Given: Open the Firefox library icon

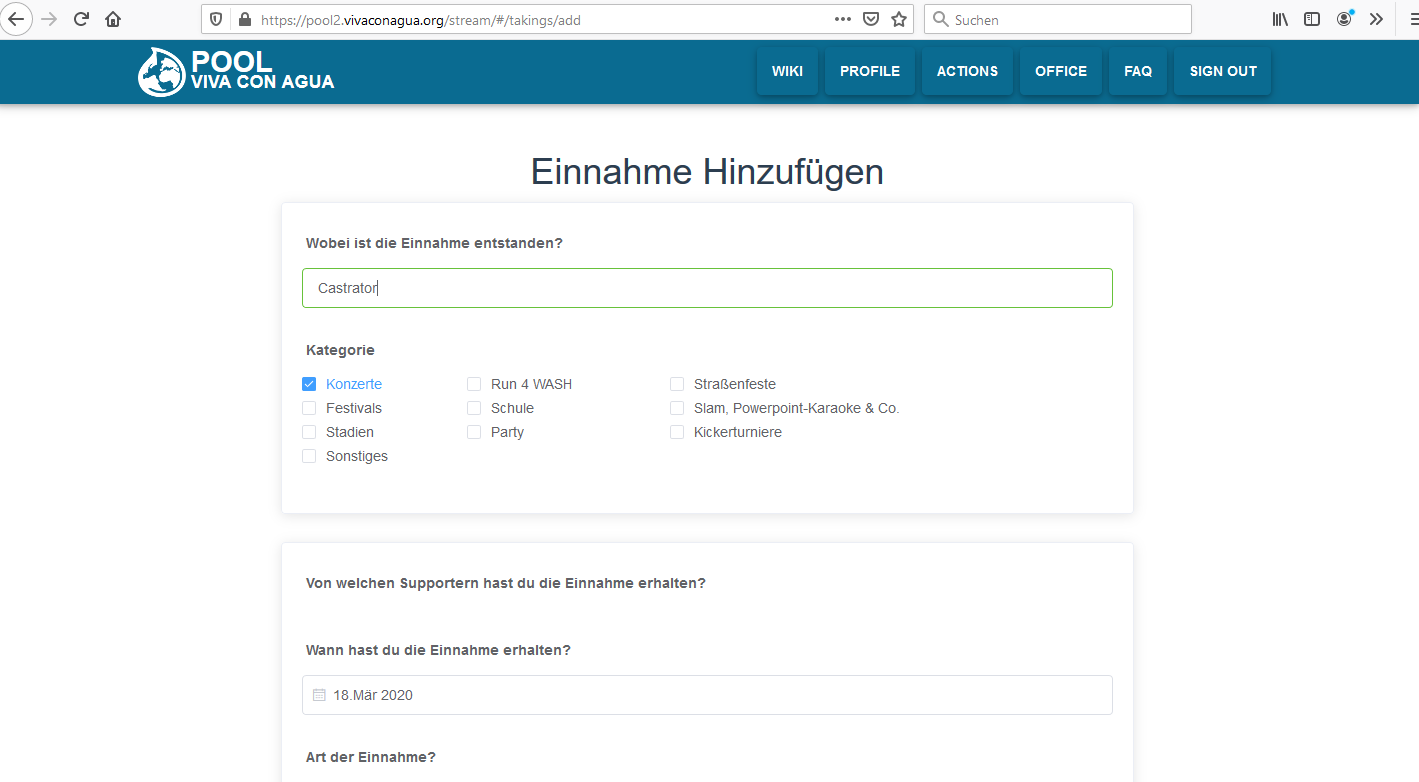Looking at the screenshot, I should (x=1279, y=19).
